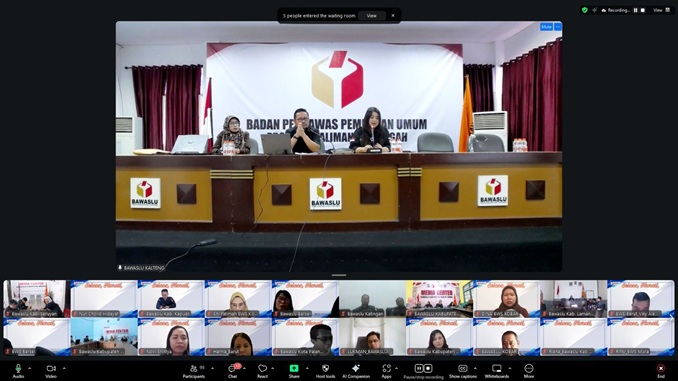View the people in the waiting room
The height and width of the screenshot is (381, 678).
click(371, 16)
